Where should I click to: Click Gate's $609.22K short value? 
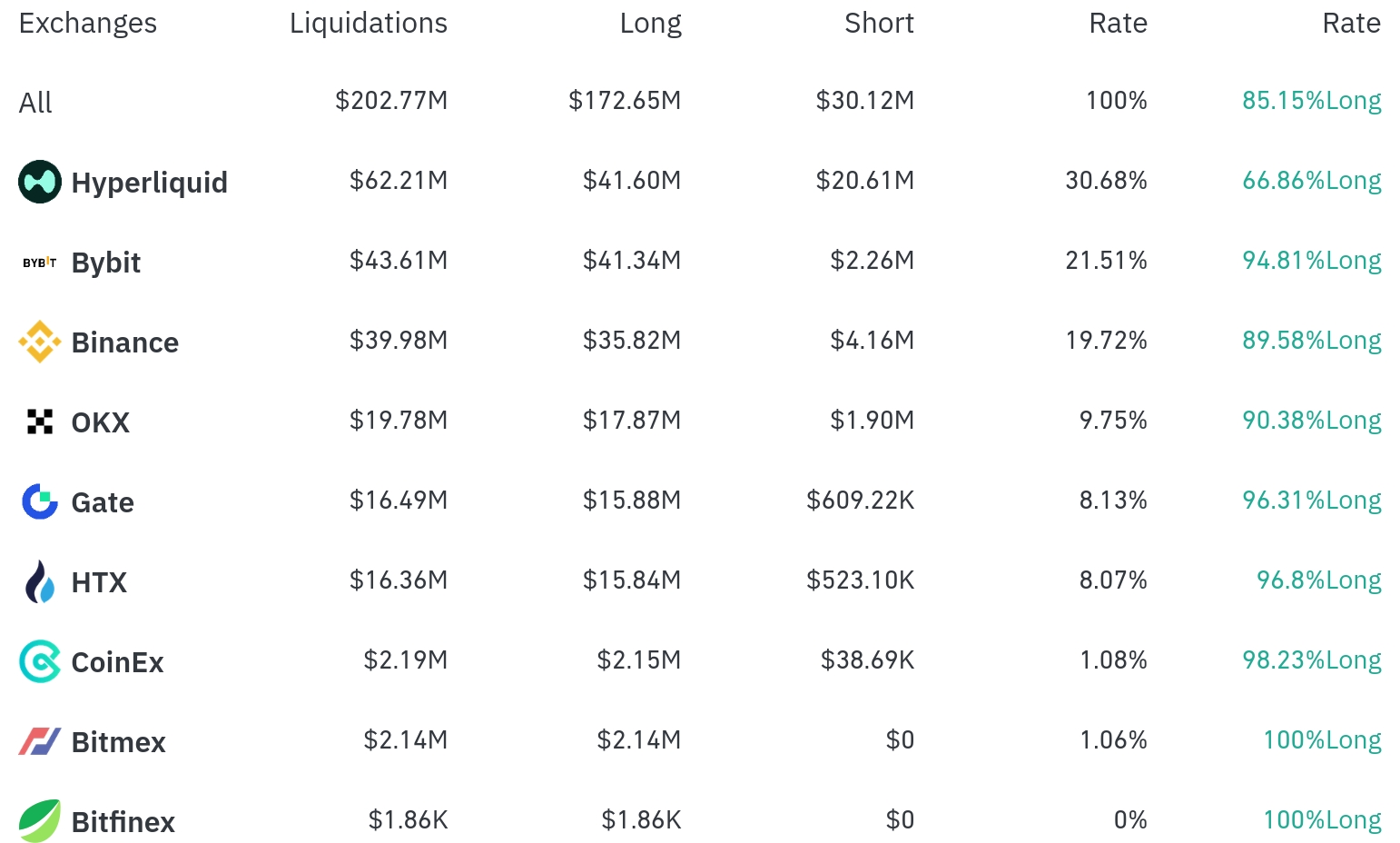860,501
